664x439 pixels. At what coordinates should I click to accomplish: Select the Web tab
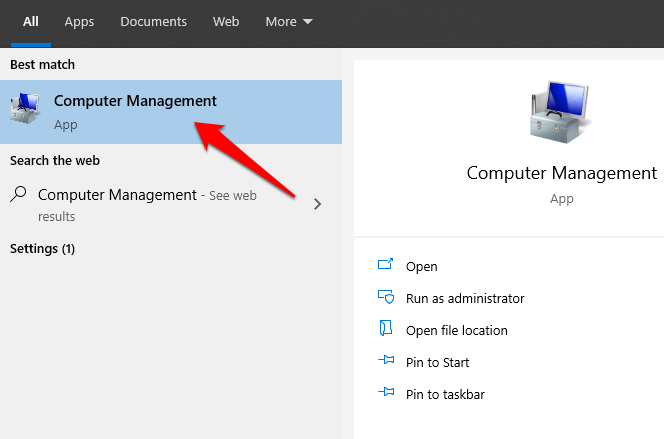tap(226, 22)
